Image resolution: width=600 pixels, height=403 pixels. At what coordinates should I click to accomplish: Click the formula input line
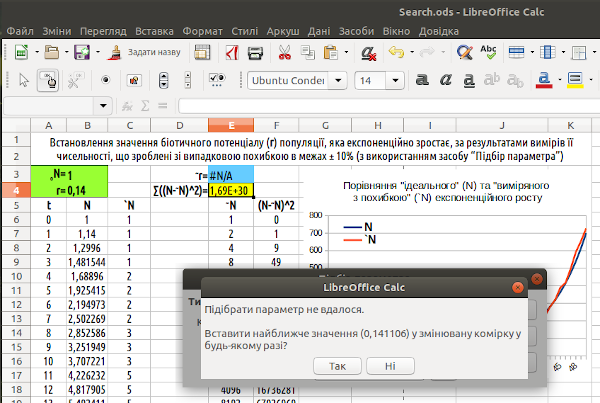tap(388, 106)
